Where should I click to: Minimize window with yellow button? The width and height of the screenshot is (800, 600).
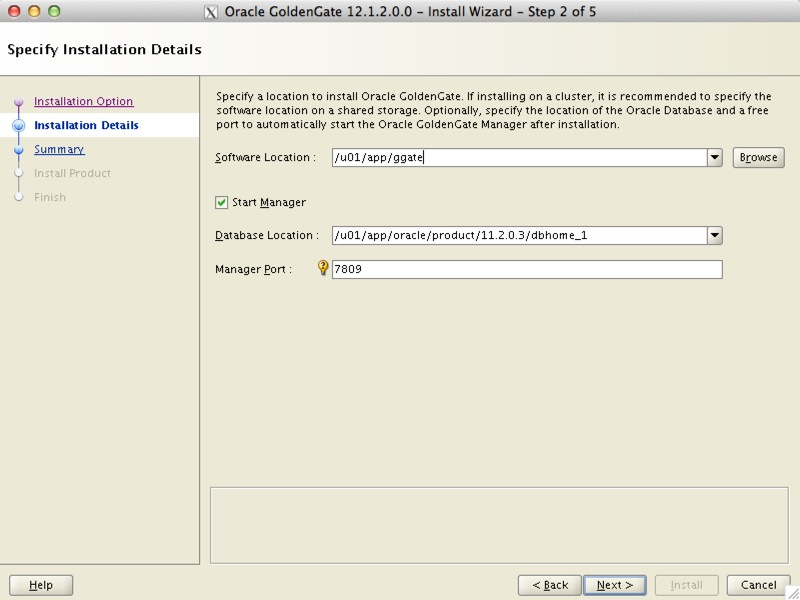(34, 11)
